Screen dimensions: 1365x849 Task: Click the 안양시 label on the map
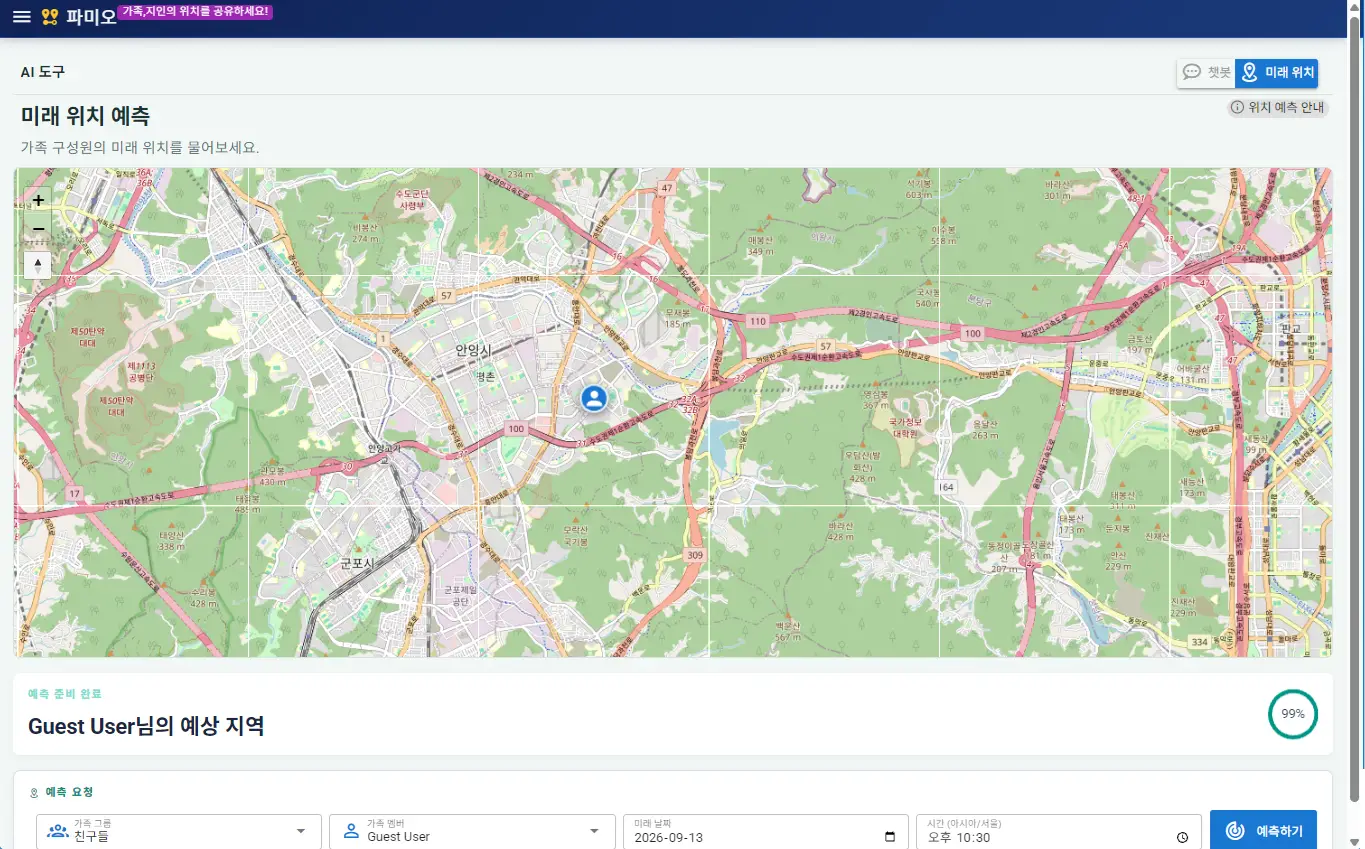pyautogui.click(x=473, y=350)
